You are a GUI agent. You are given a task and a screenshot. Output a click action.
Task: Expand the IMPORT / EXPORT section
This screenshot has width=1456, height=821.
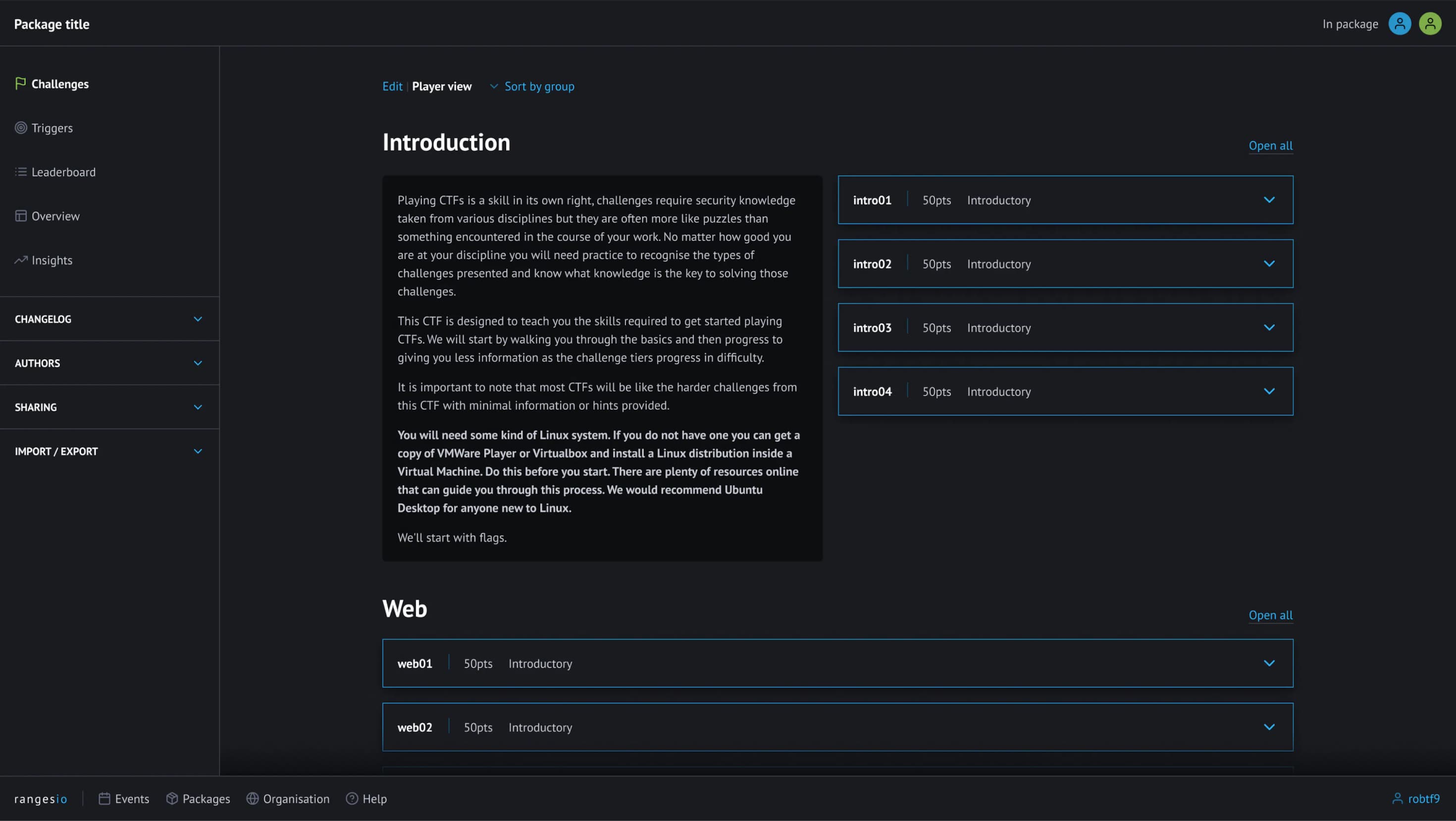click(x=198, y=451)
